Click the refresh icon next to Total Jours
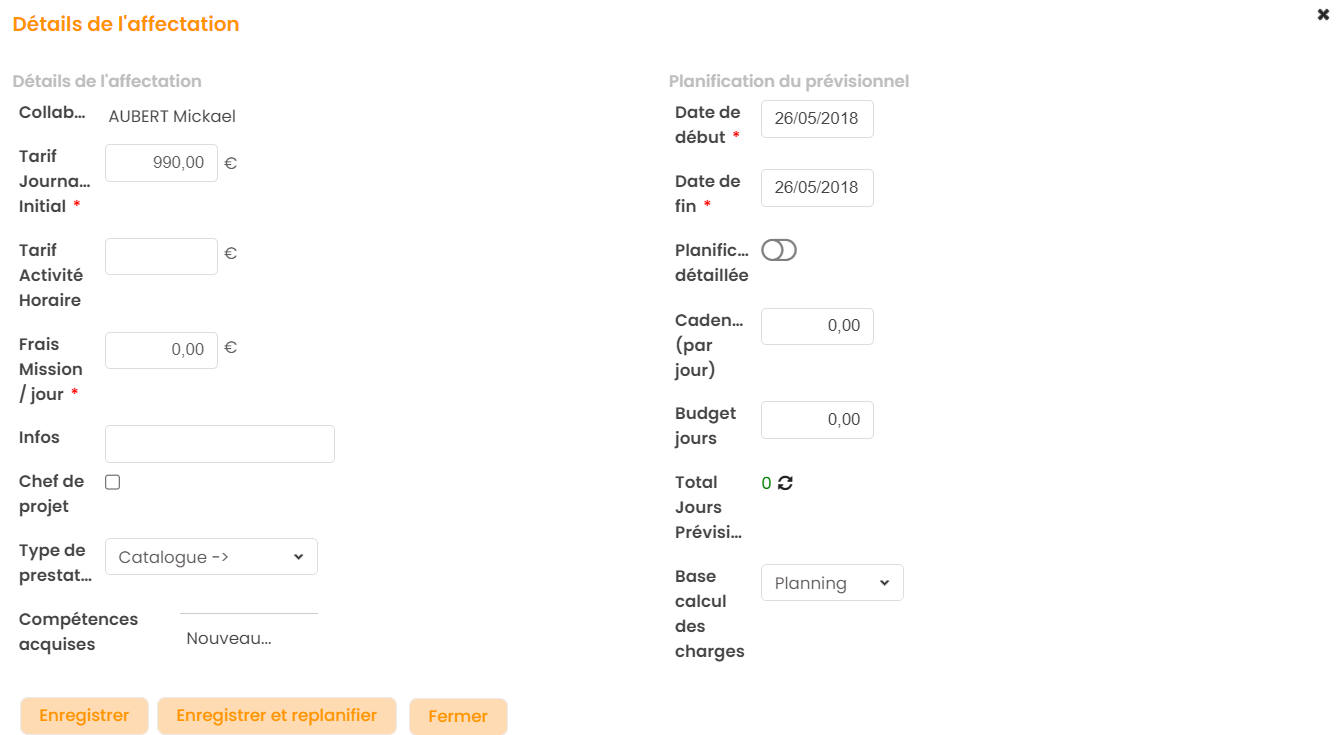The image size is (1340, 735). coord(785,483)
